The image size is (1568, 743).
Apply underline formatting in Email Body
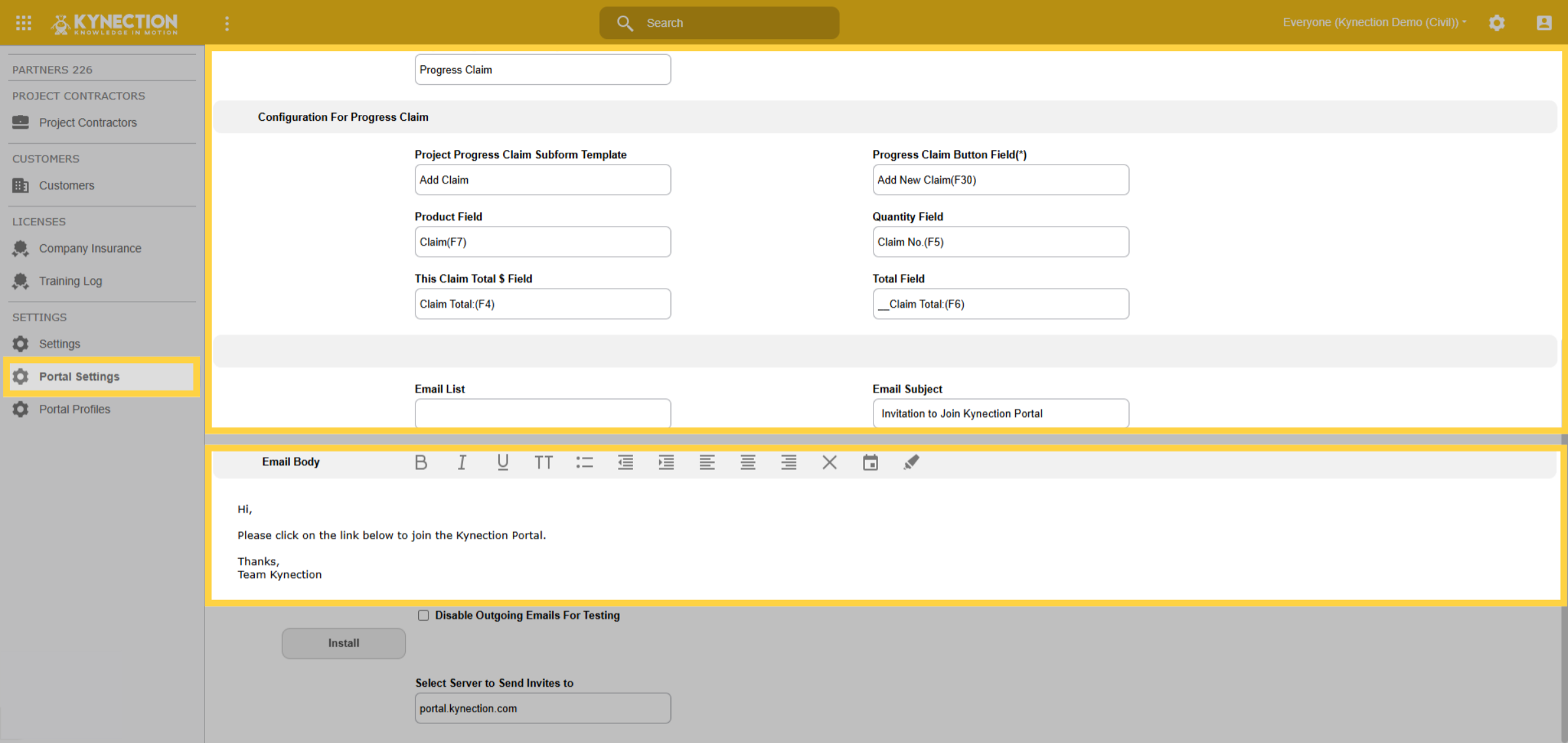502,462
